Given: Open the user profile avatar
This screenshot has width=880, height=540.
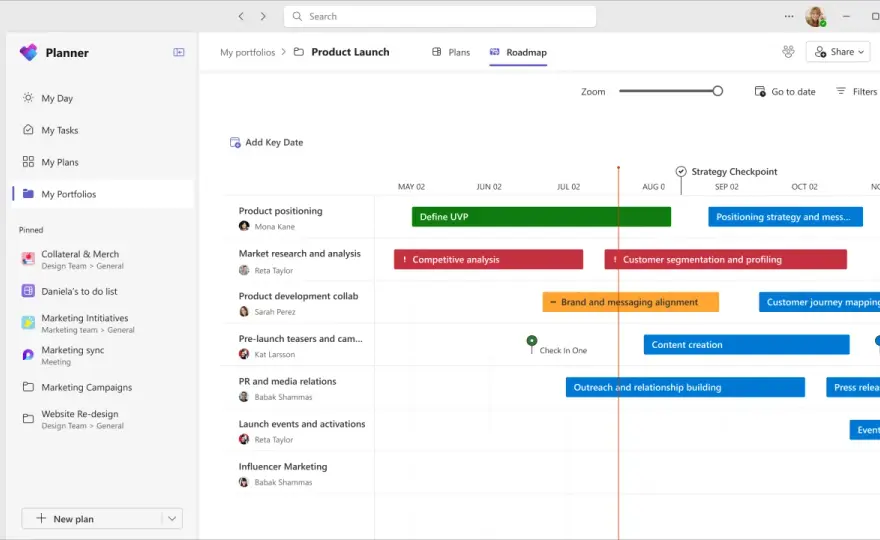Looking at the screenshot, I should coord(815,16).
